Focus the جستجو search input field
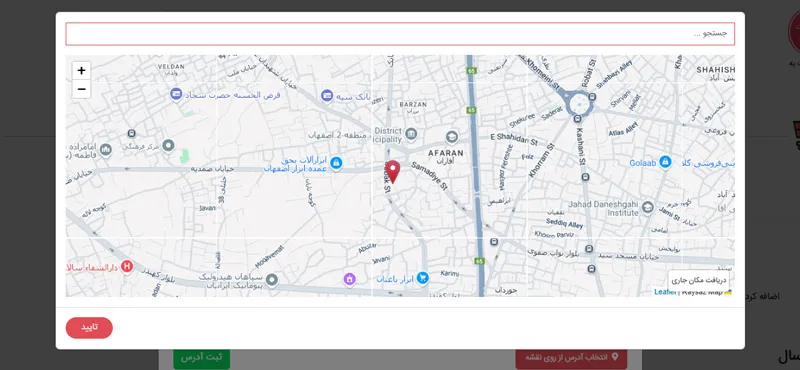Image resolution: width=800 pixels, height=370 pixels. (400, 34)
